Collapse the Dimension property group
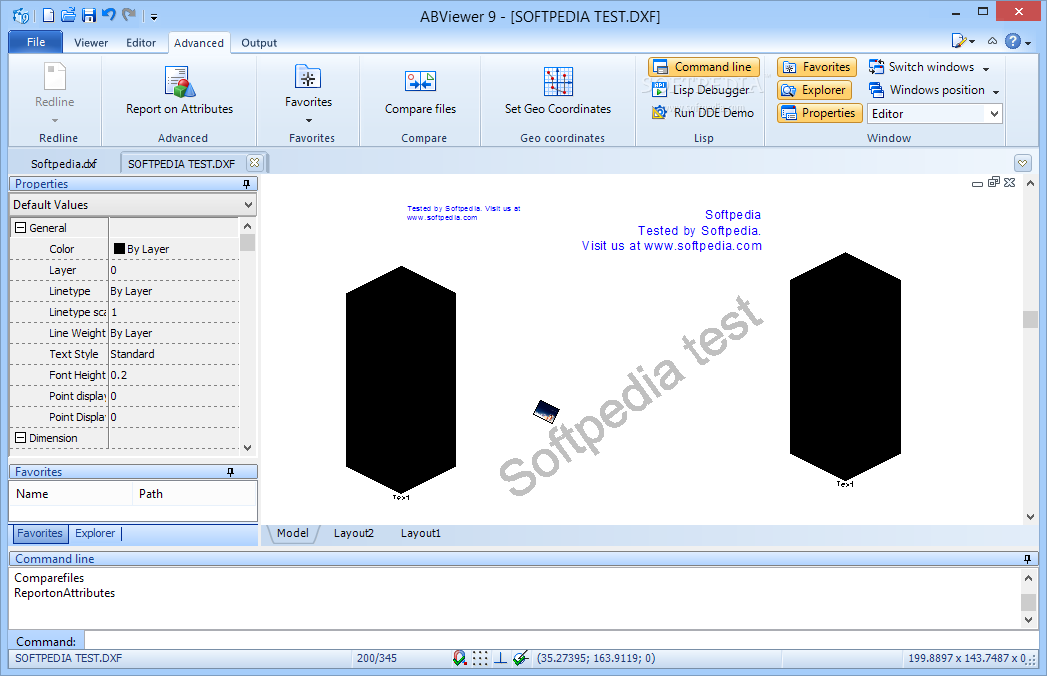The height and width of the screenshot is (676, 1047). pyautogui.click(x=21, y=438)
